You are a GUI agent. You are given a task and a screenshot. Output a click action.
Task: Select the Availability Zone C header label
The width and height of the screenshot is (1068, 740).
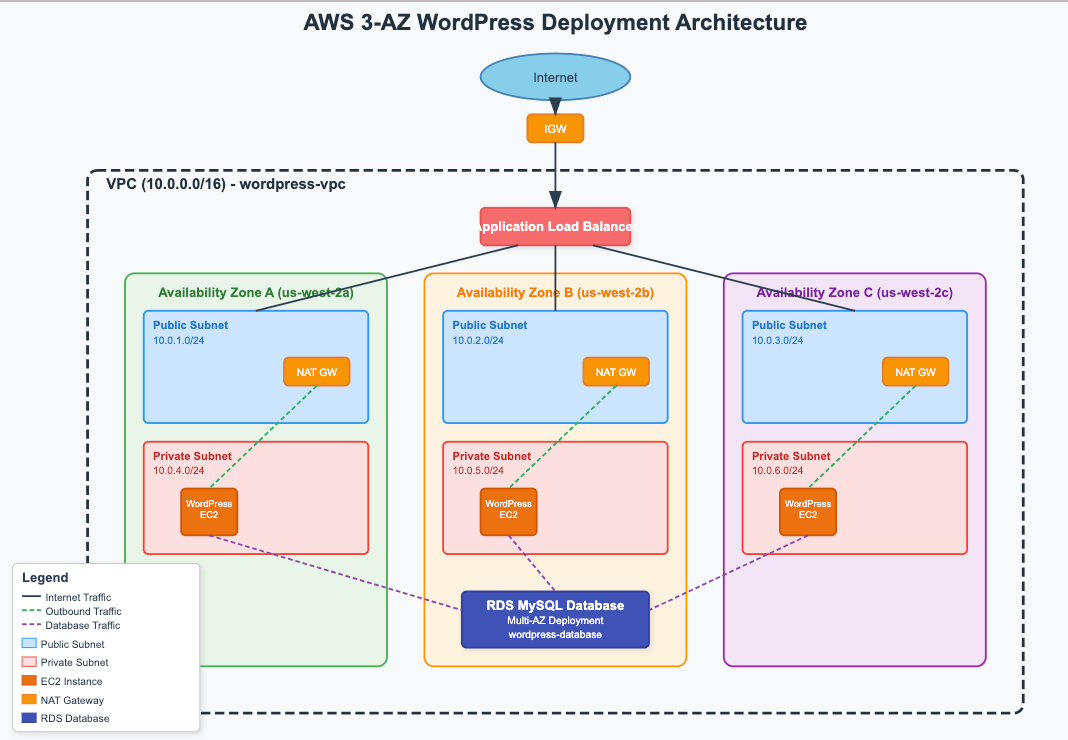(854, 292)
